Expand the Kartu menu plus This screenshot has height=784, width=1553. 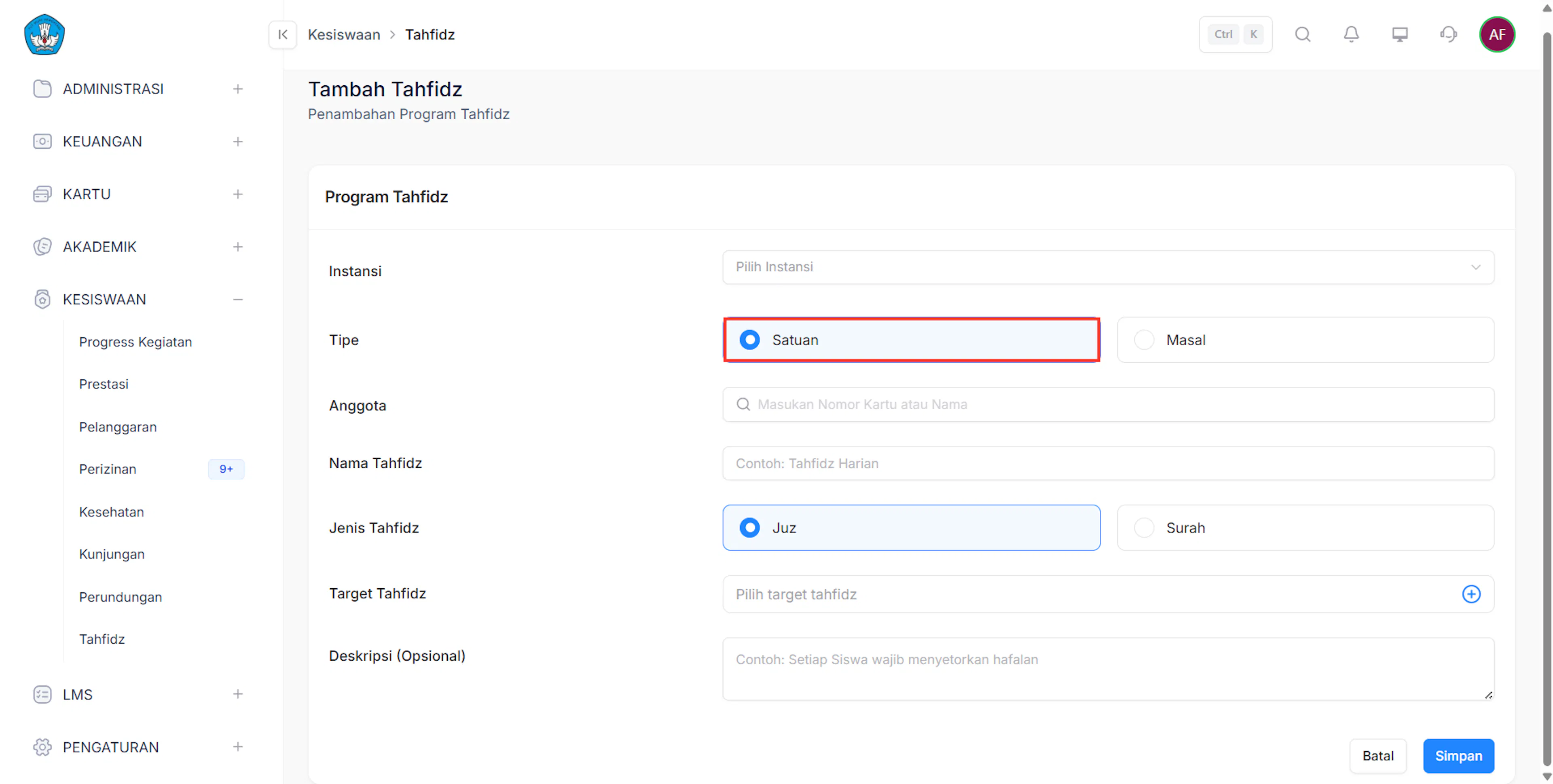[x=238, y=194]
